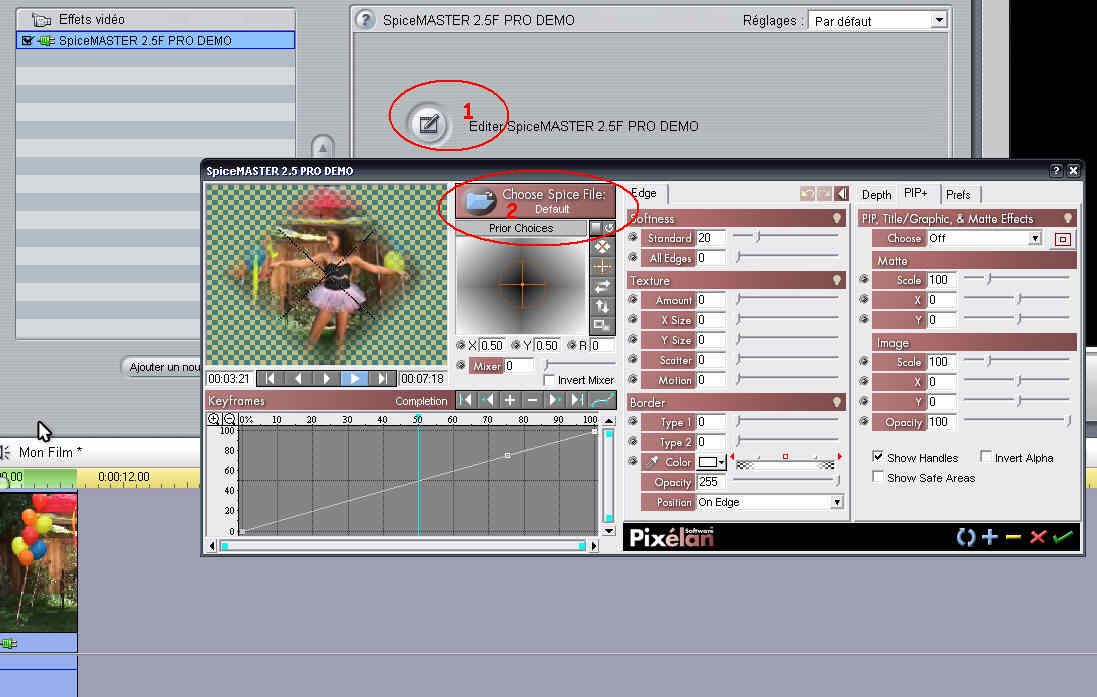Click the Border section lightbulb hint icon
The width and height of the screenshot is (1097, 697).
(836, 402)
